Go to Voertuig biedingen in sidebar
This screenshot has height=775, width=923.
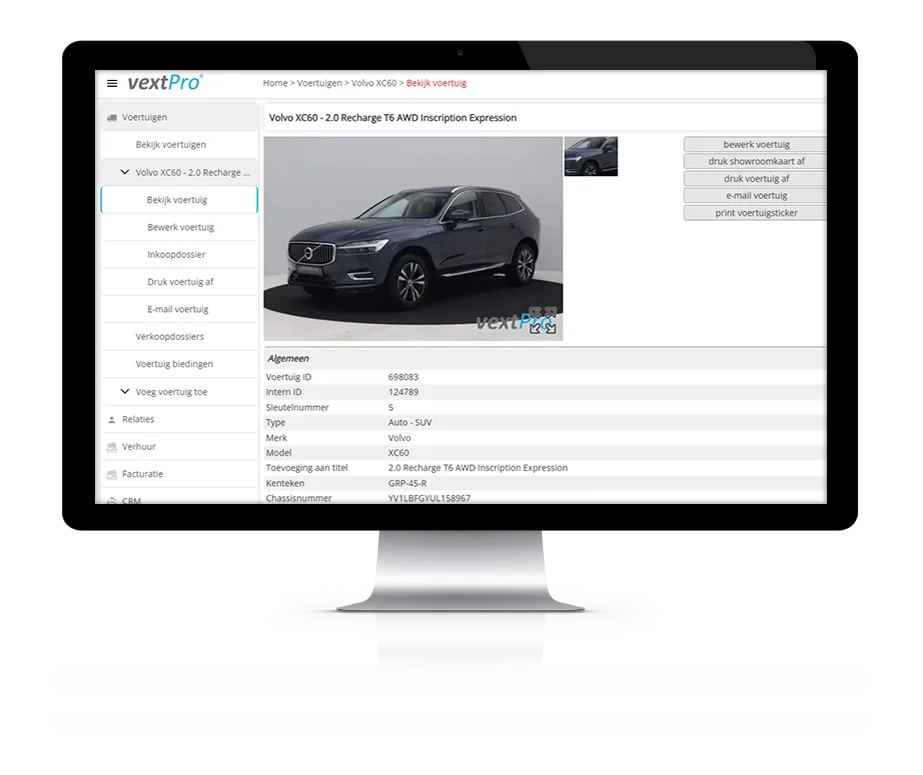(x=174, y=364)
